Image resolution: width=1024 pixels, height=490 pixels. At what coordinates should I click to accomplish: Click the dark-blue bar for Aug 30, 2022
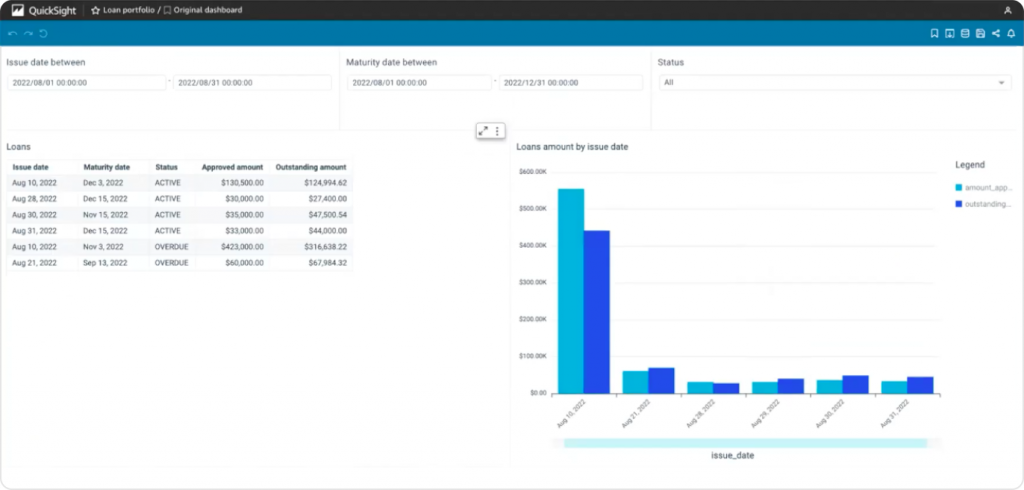click(x=856, y=385)
